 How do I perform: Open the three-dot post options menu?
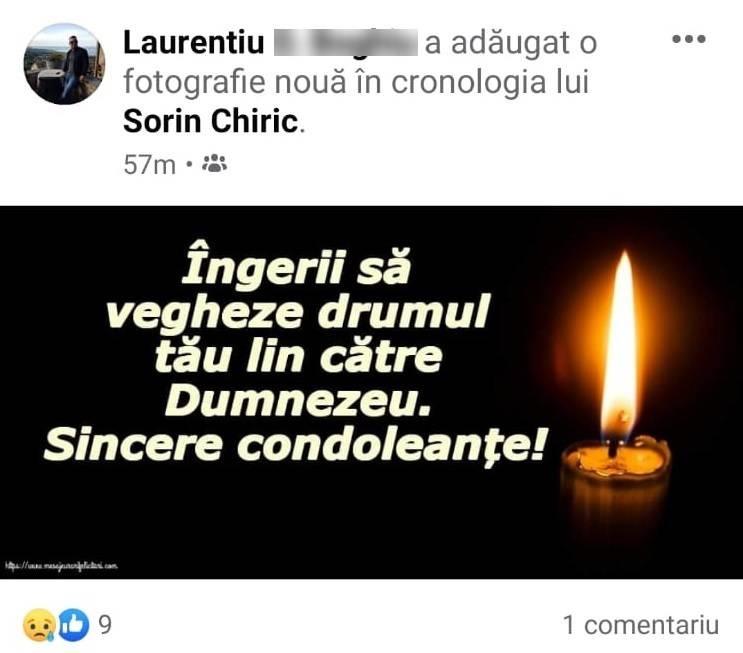point(689,39)
